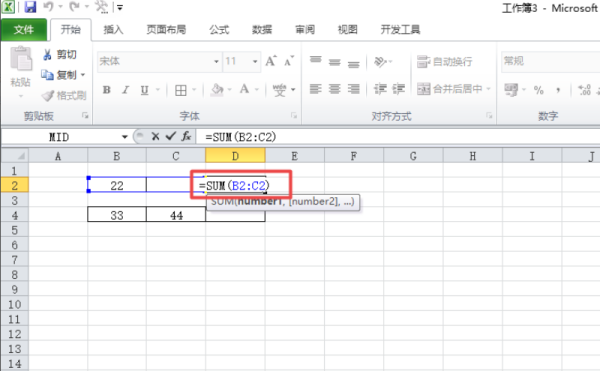Switch to the 页面布局 tab
The height and width of the screenshot is (371, 600).
166,29
